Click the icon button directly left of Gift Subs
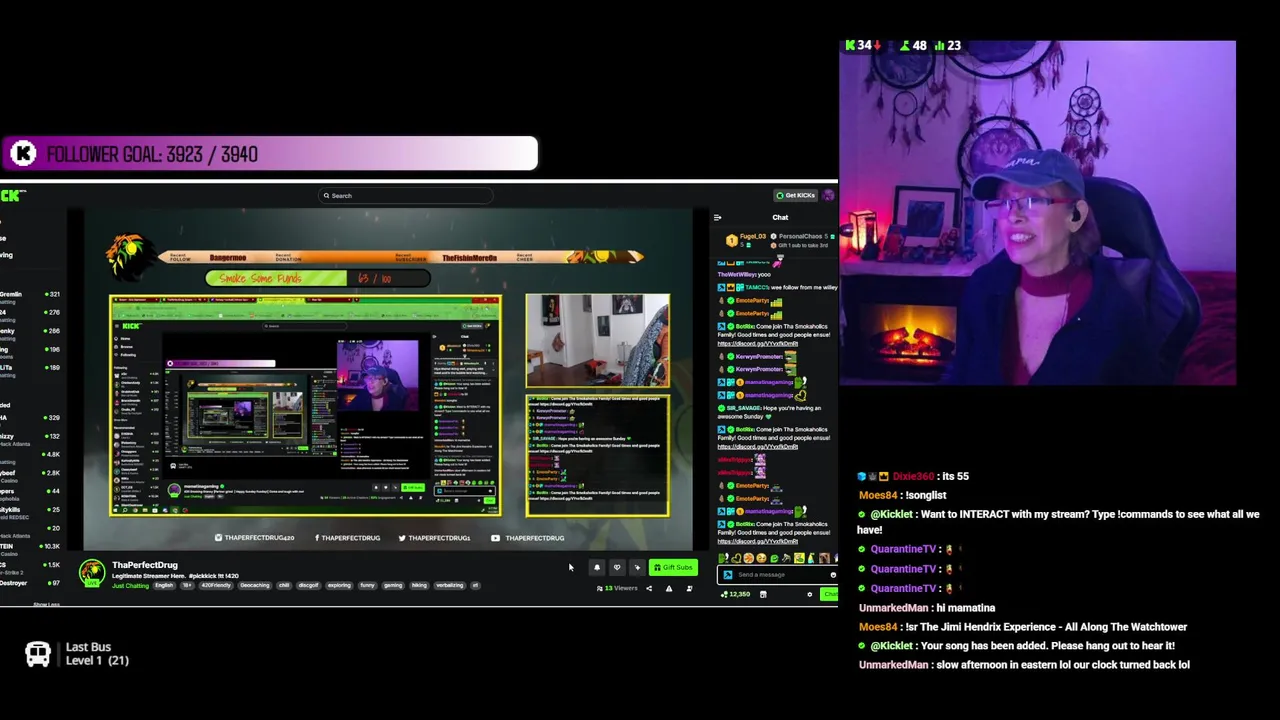This screenshot has height=720, width=1280. [637, 568]
